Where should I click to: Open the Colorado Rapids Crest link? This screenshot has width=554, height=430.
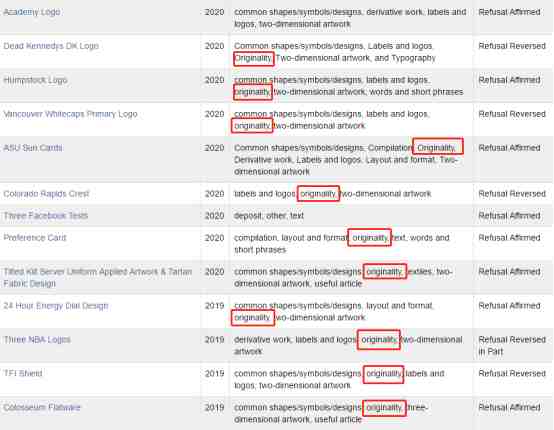46,194
